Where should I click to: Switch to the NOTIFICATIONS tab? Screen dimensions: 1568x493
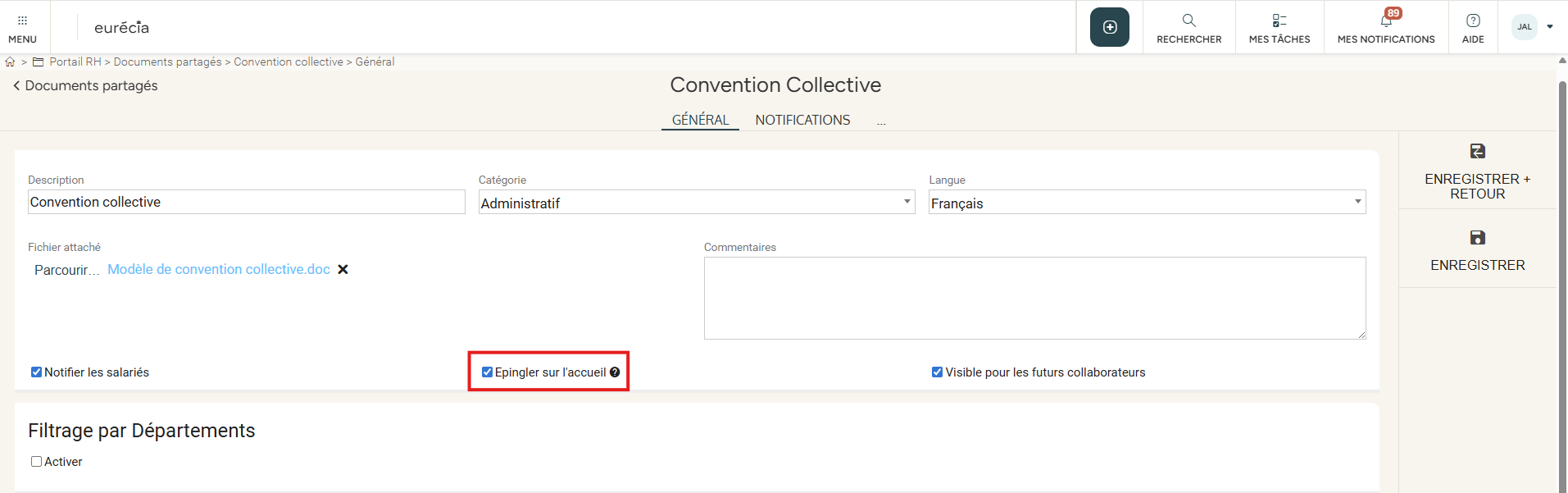[802, 120]
